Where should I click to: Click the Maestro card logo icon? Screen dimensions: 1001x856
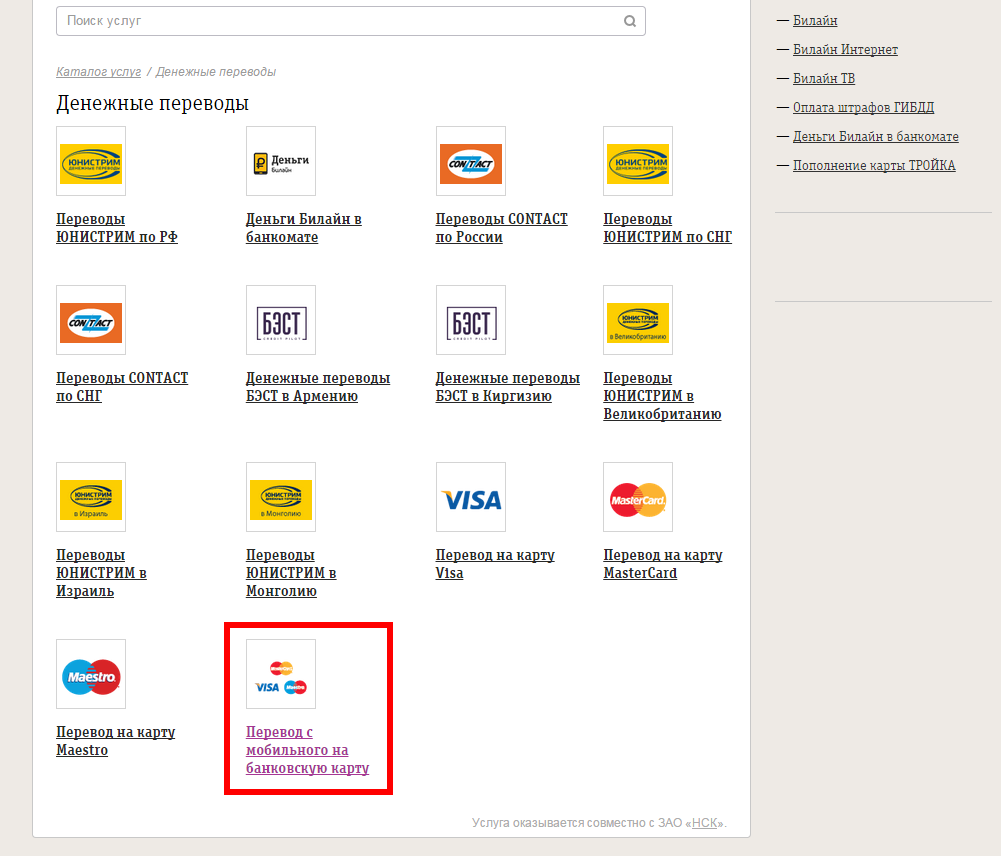91,673
